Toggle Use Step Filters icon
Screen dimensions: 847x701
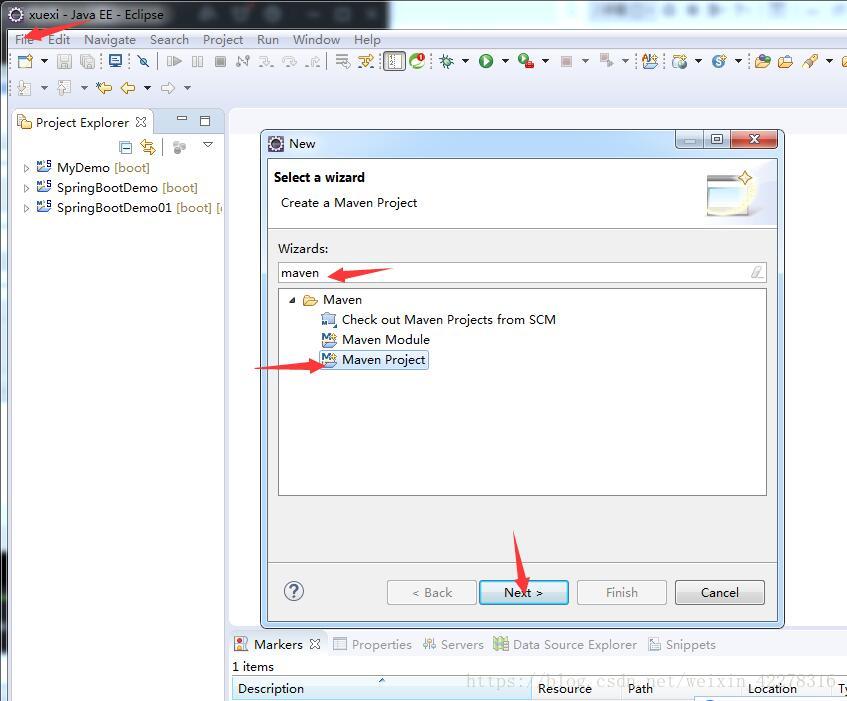(x=366, y=61)
